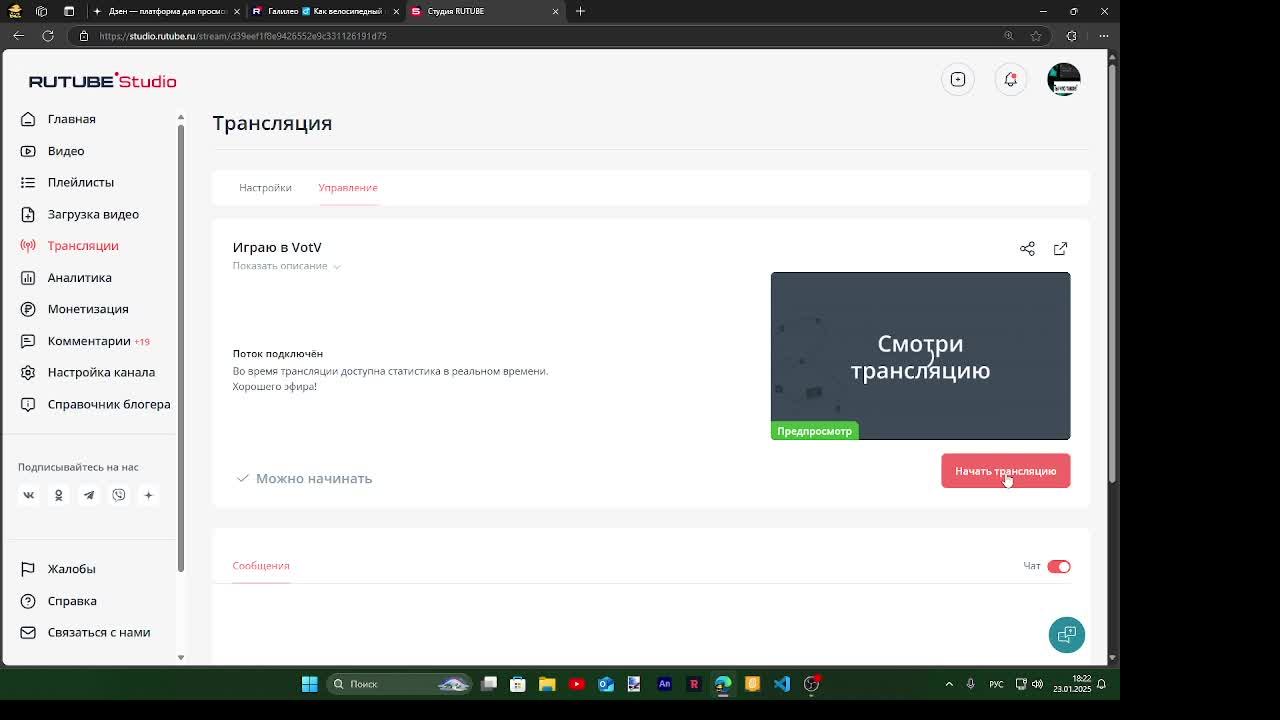Open the Viber social icon
The height and width of the screenshot is (720, 1280).
click(119, 495)
